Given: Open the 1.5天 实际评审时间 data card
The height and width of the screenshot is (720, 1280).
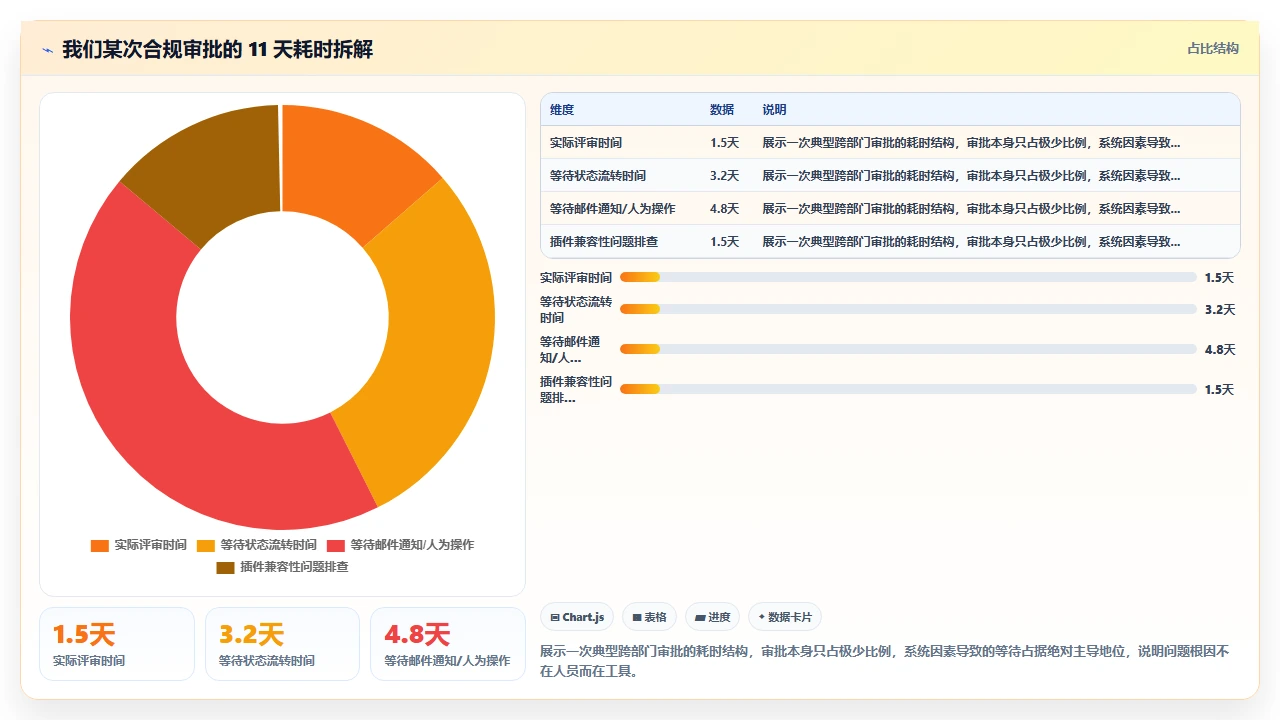Looking at the screenshot, I should [117, 644].
